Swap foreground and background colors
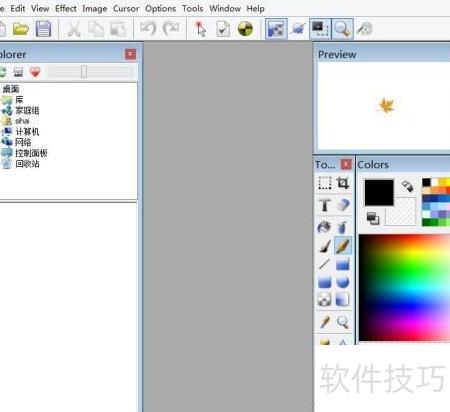Image resolution: width=450 pixels, height=412 pixels. pos(407,186)
